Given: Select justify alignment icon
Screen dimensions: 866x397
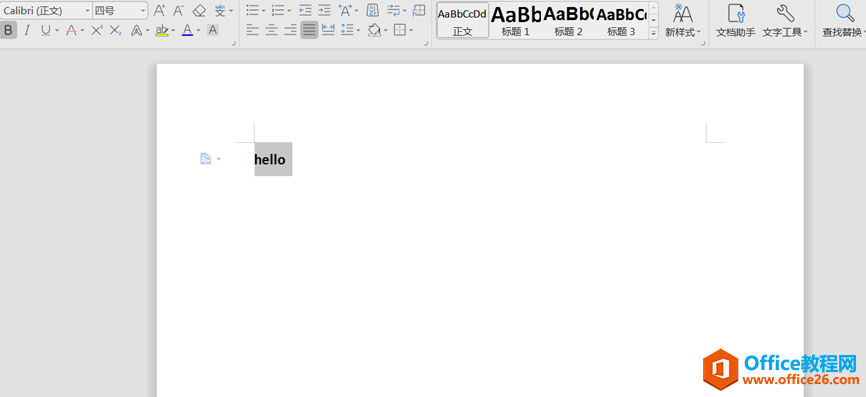Looking at the screenshot, I should coord(309,30).
